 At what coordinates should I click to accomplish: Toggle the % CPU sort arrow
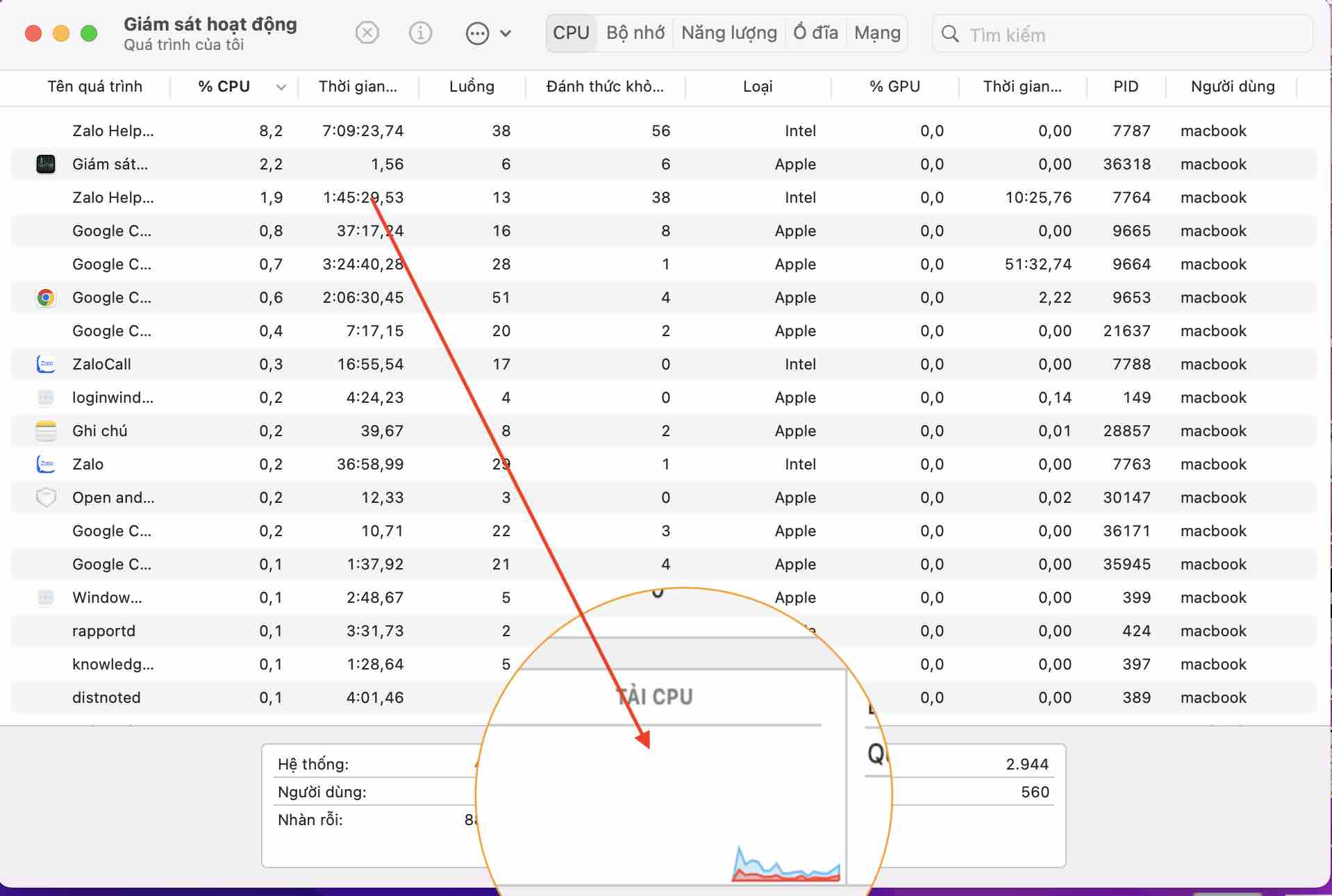pos(281,88)
